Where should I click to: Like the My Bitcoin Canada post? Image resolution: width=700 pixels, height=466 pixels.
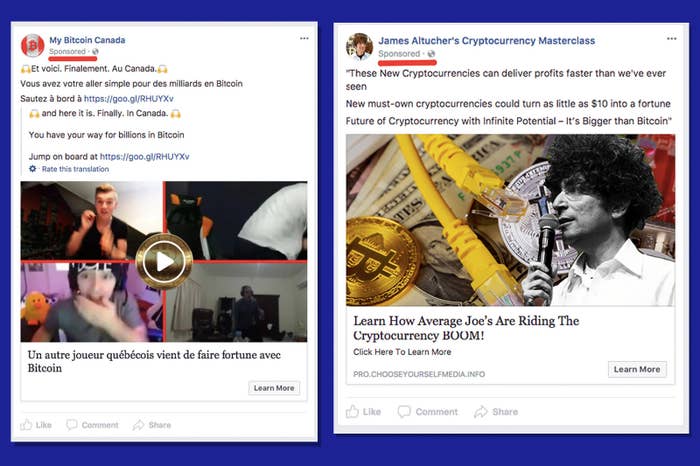(x=36, y=425)
